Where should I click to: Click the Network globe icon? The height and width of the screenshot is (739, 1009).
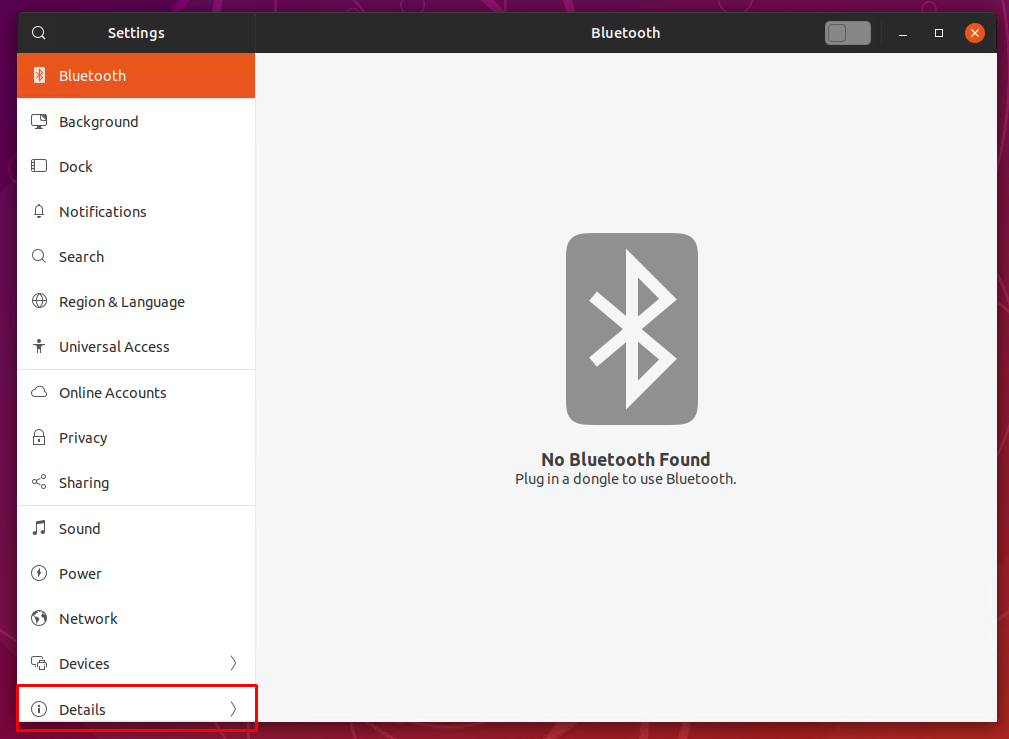coord(39,618)
